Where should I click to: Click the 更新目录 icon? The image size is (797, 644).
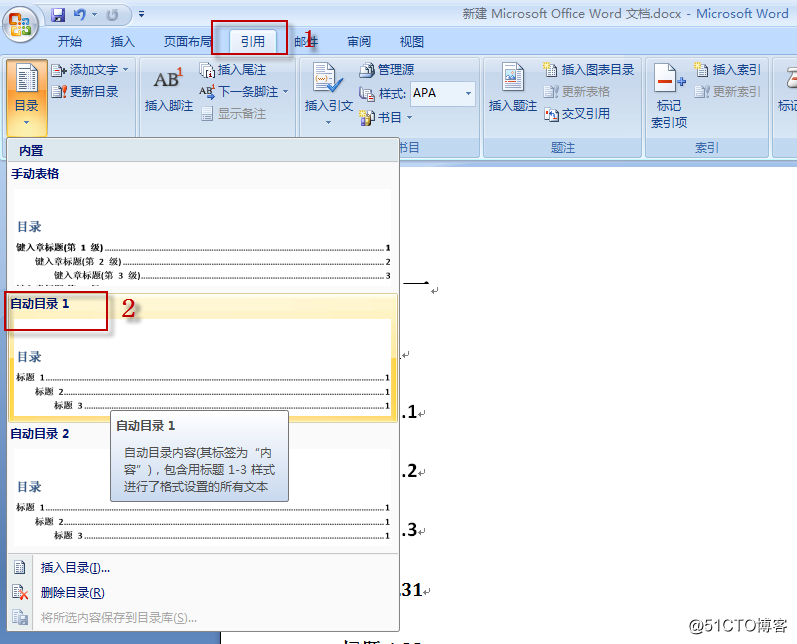[x=59, y=91]
